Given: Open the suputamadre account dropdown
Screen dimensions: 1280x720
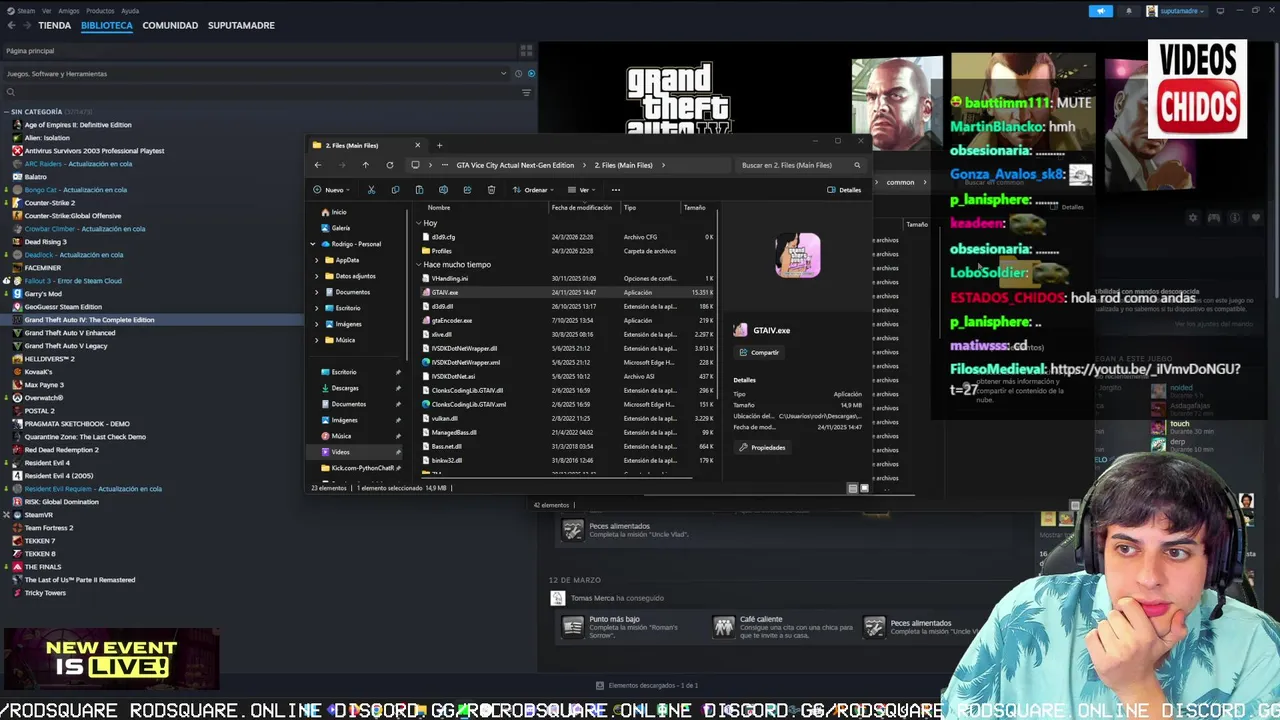Looking at the screenshot, I should click(x=1175, y=11).
